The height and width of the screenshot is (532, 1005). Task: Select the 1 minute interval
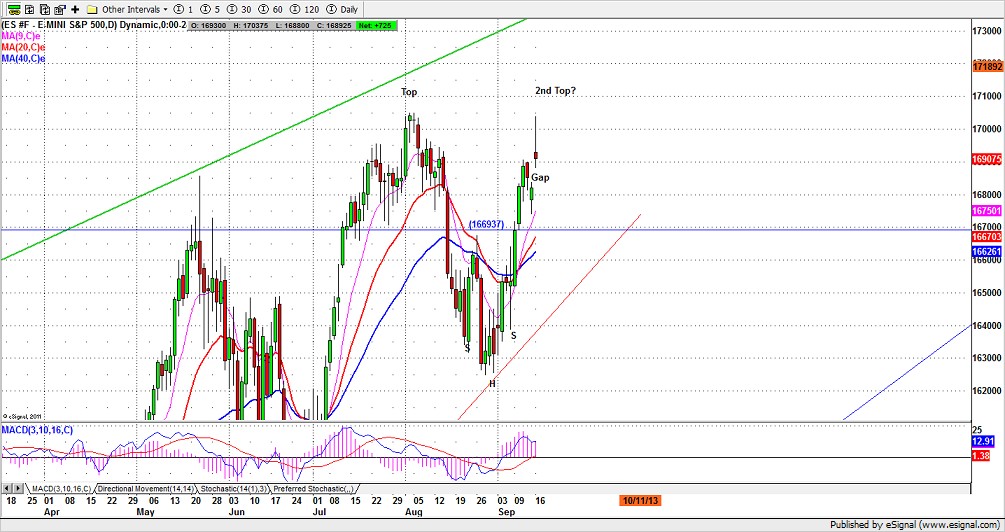point(184,8)
